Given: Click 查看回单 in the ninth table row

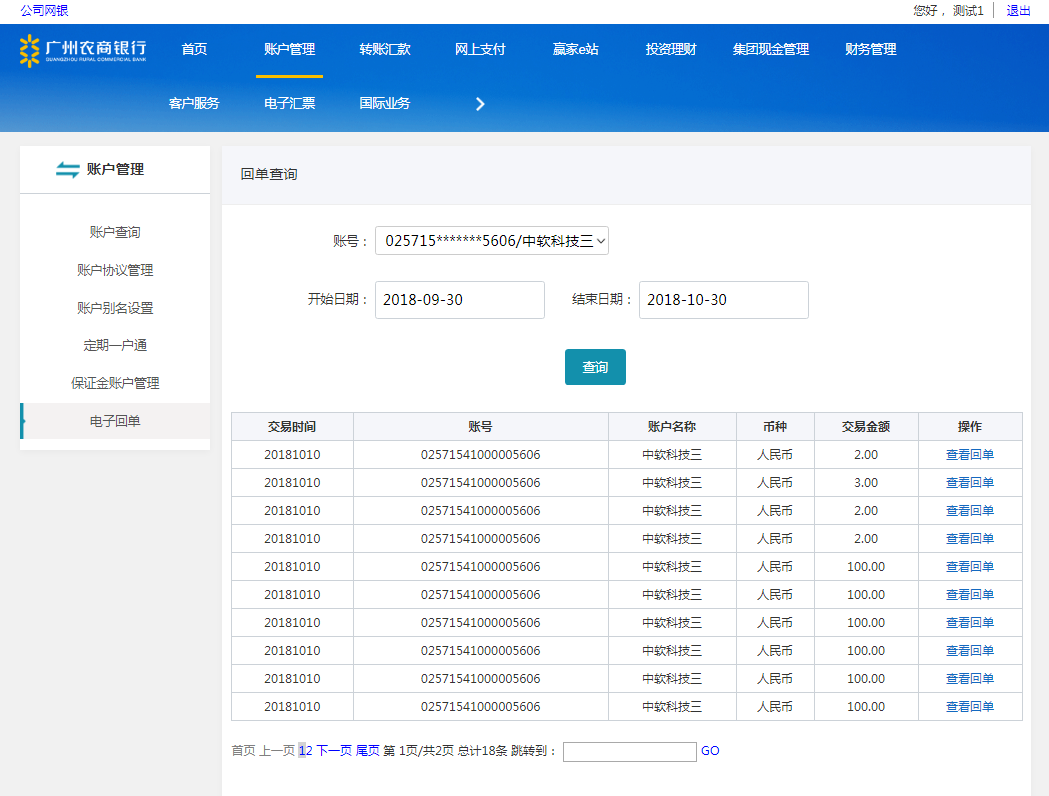Looking at the screenshot, I should coord(969,679).
